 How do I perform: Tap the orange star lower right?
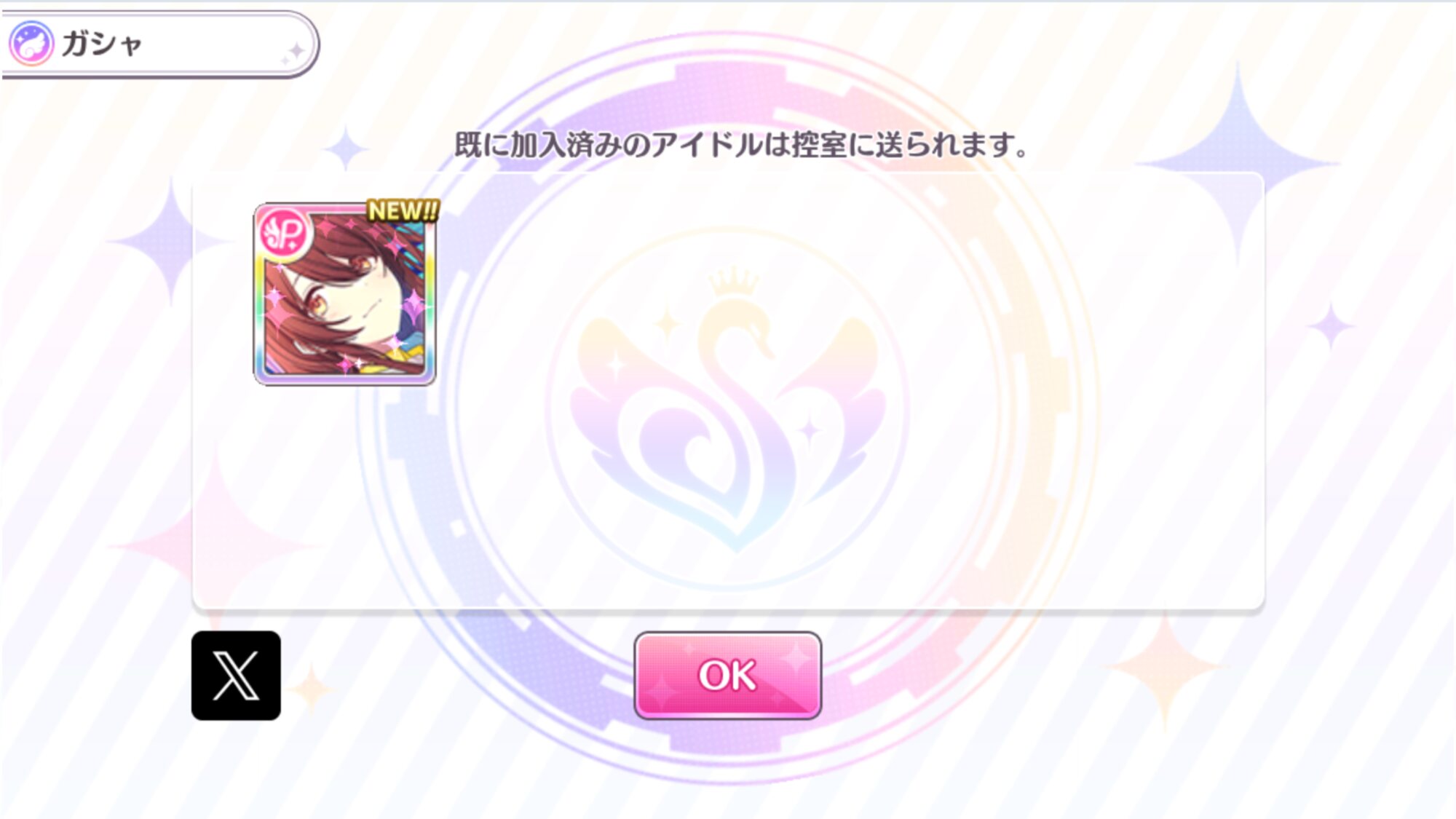click(1165, 666)
